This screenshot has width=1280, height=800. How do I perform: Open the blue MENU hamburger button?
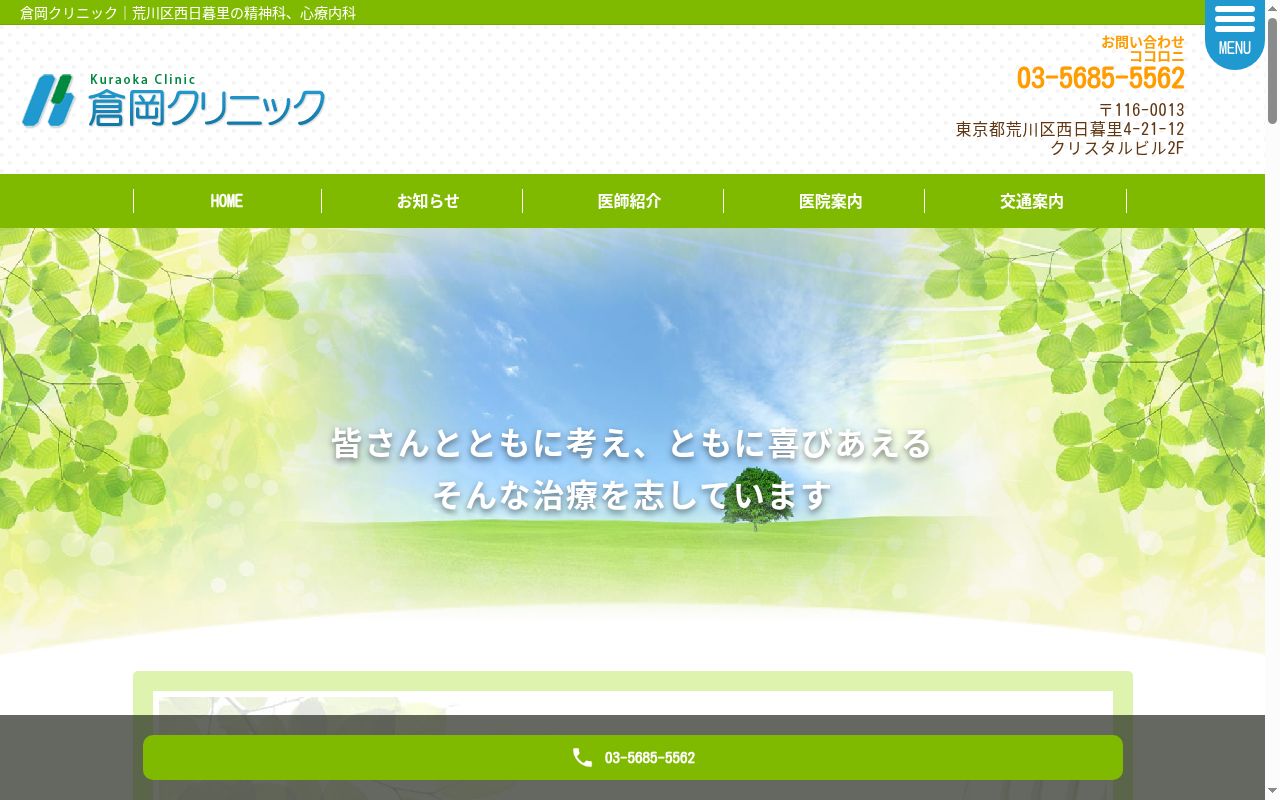1234,34
